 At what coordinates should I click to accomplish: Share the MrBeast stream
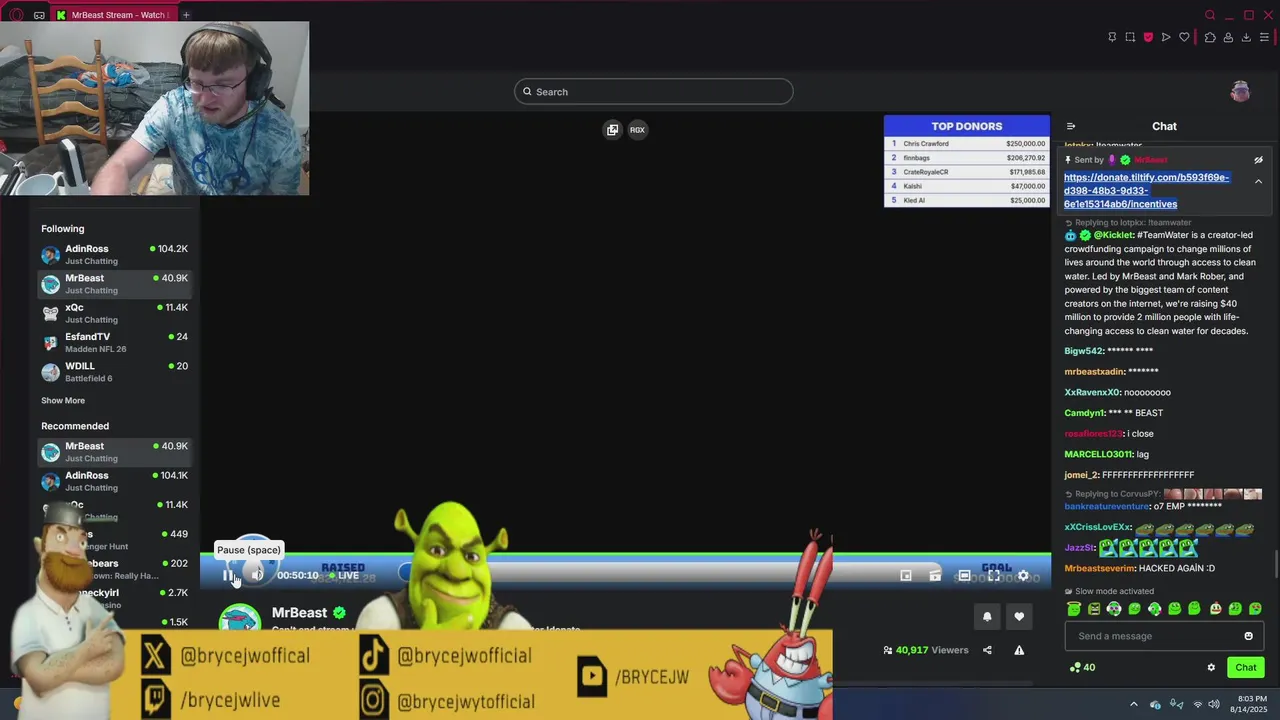[x=987, y=650]
